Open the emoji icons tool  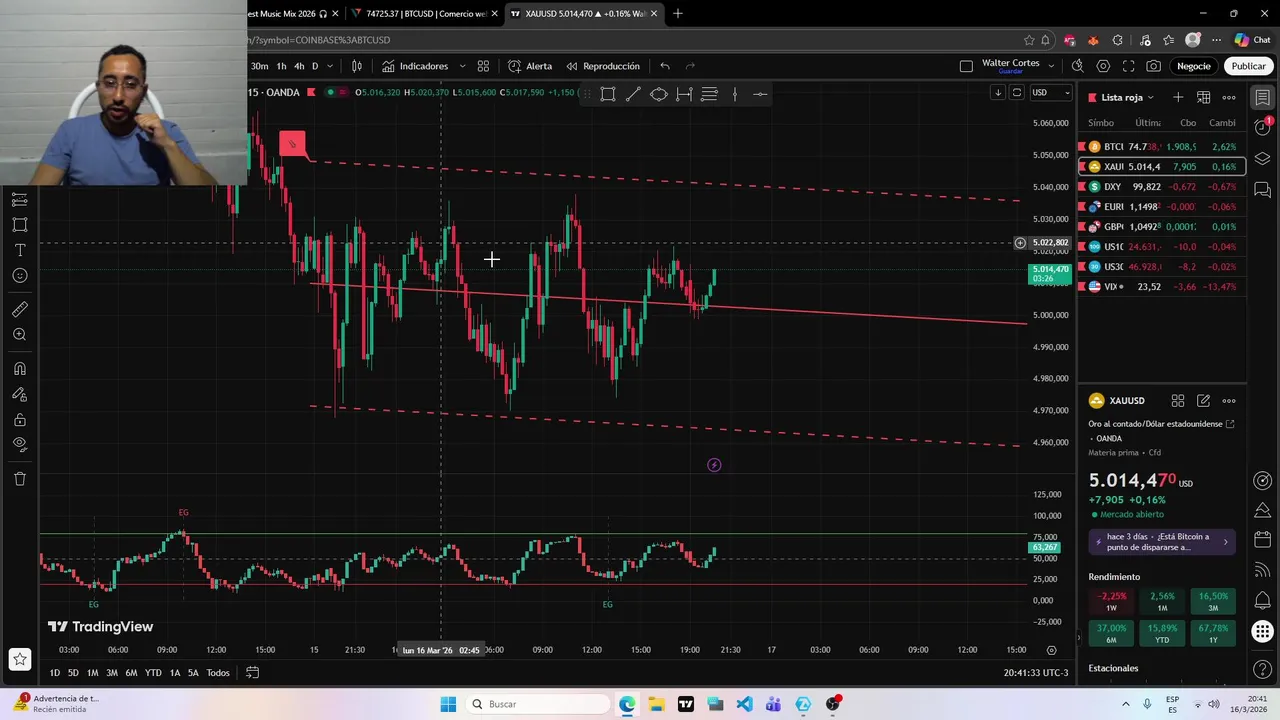[19, 276]
